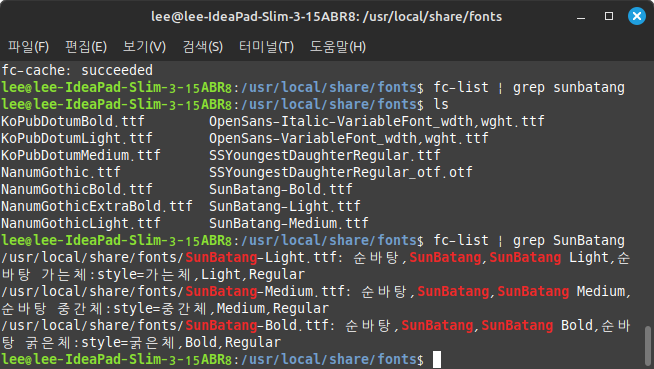This screenshot has width=654, height=369.
Task: Click SunBatang-Light.ttf in ls output
Action: click(x=285, y=206)
